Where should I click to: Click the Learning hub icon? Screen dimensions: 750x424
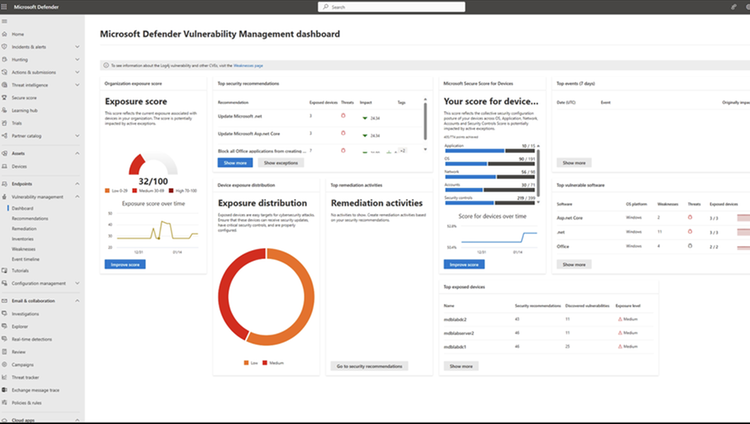pos(4,110)
